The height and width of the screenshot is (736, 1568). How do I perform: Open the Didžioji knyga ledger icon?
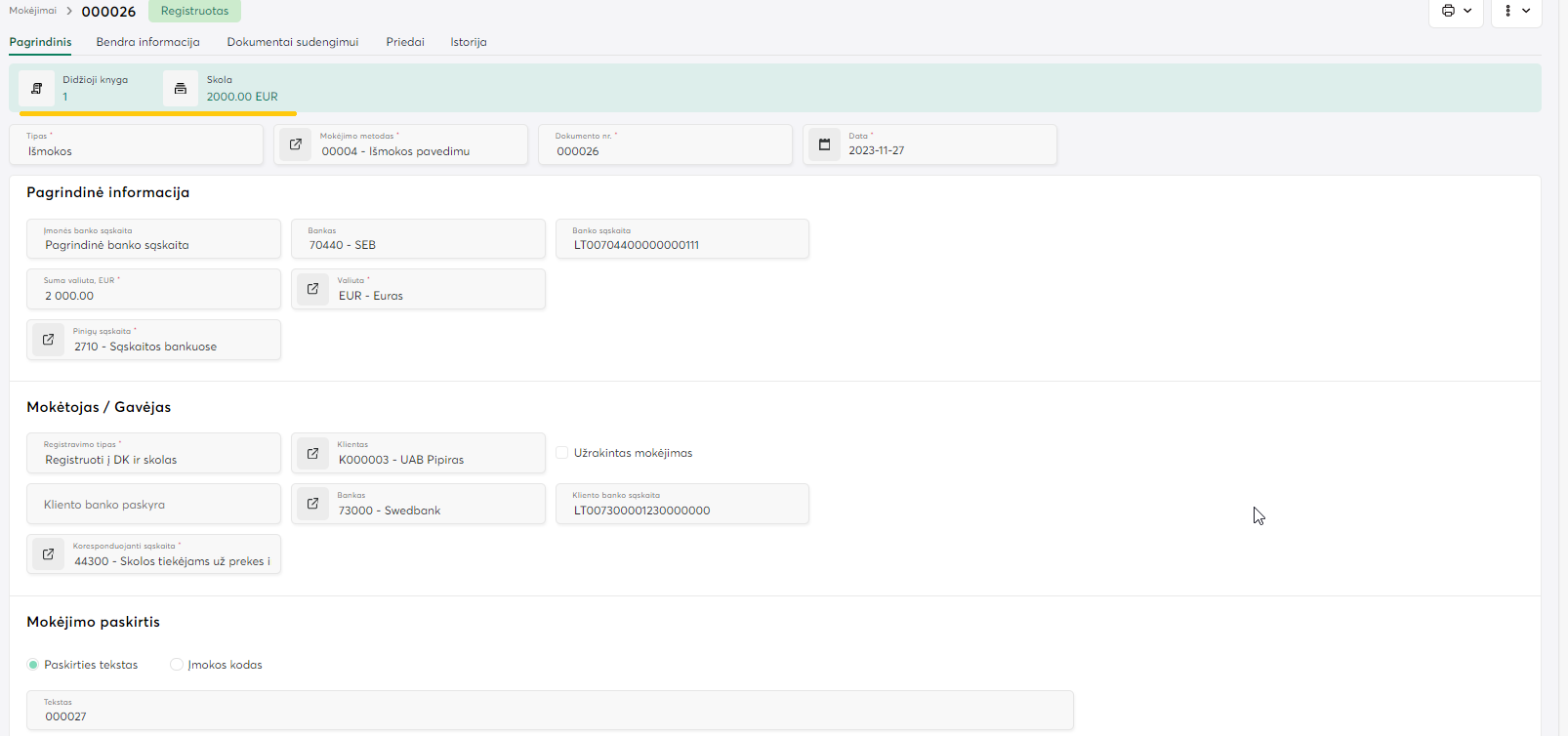(x=37, y=89)
